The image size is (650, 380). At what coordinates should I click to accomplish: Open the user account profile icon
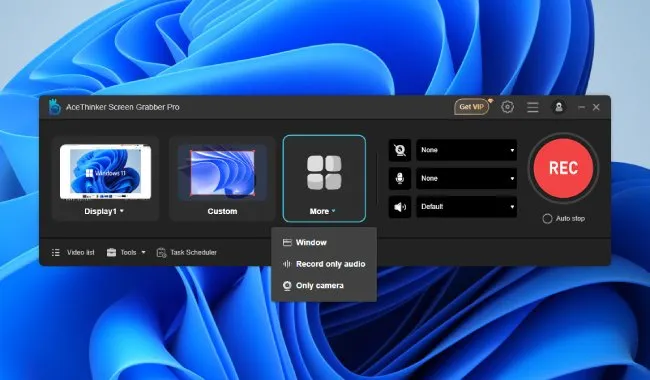click(x=559, y=107)
